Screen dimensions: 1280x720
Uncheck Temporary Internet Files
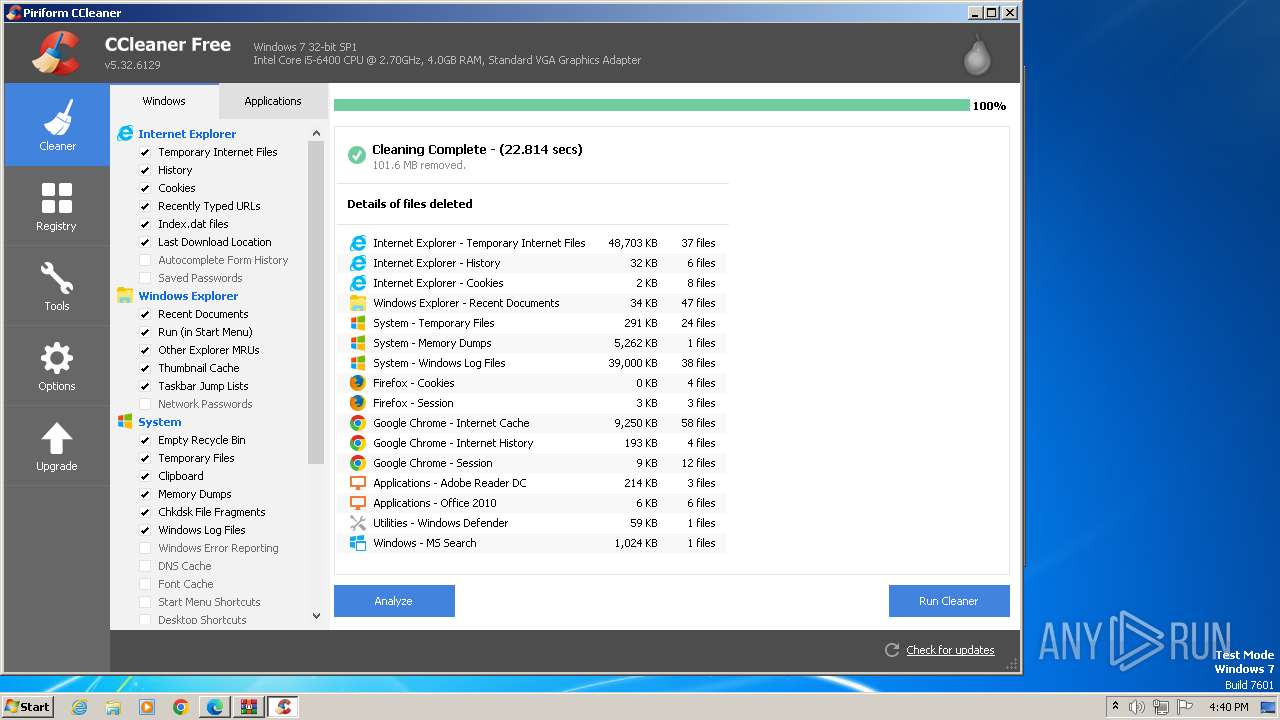coord(145,152)
